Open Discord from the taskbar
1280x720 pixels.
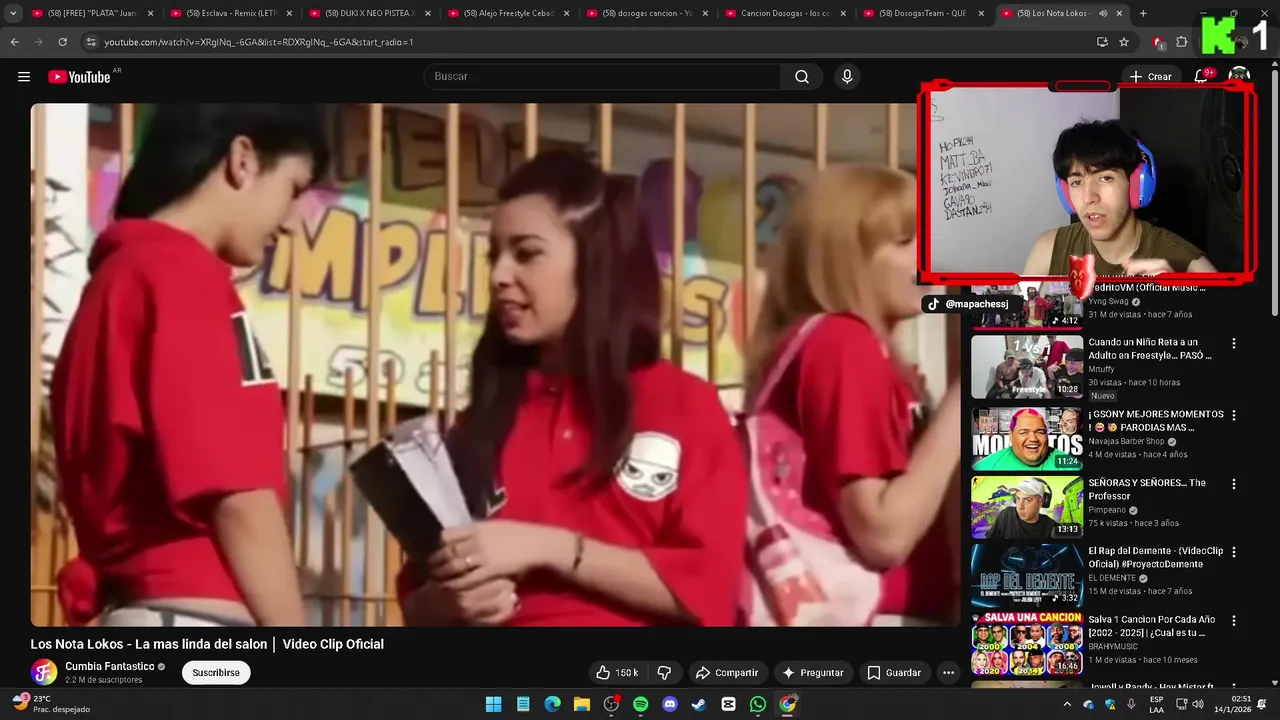point(670,704)
